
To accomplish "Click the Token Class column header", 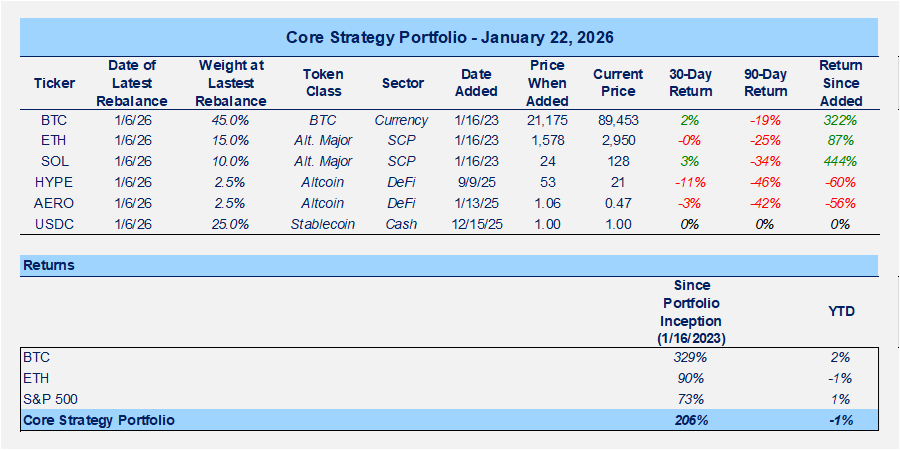I will [x=323, y=83].
